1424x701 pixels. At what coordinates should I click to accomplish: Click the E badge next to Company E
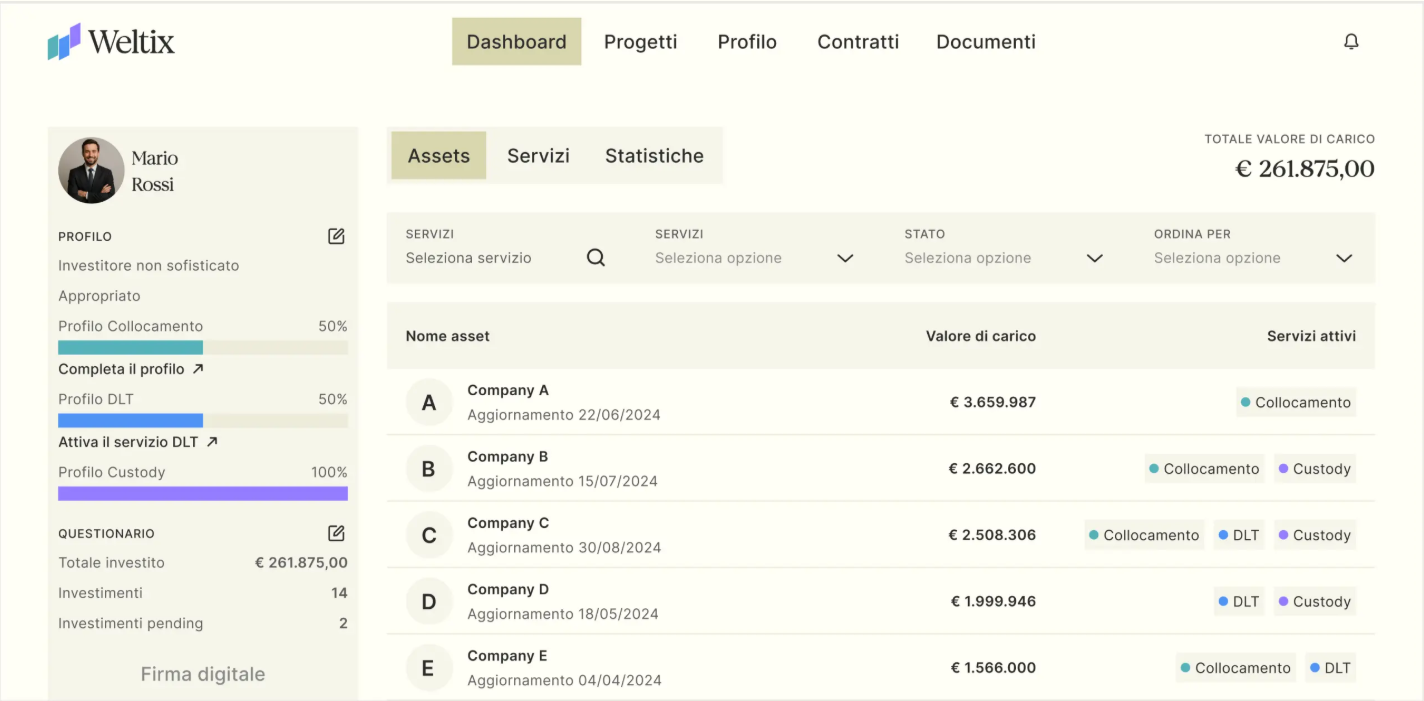pos(429,667)
